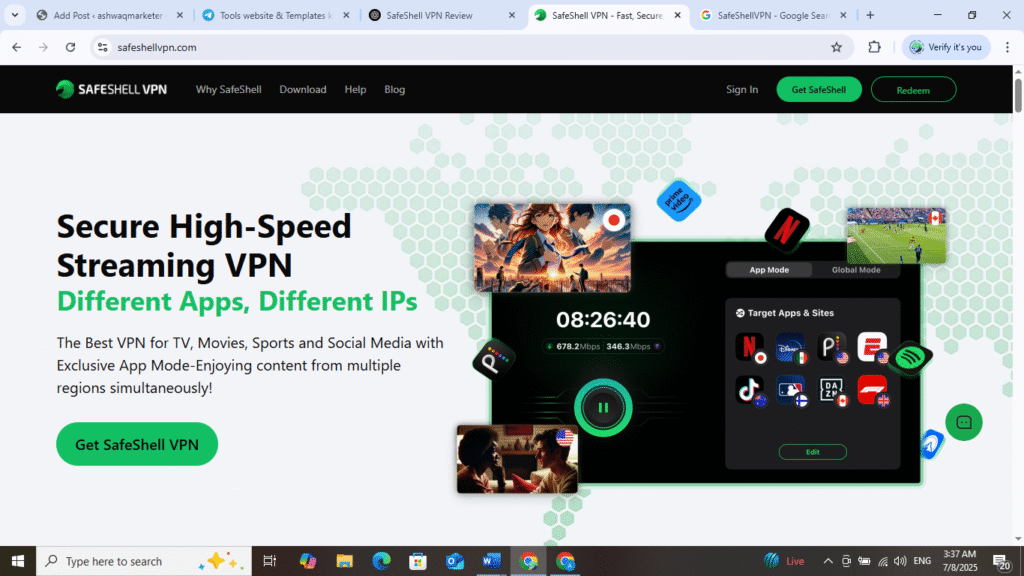Click the DAZN app icon

[x=831, y=389]
